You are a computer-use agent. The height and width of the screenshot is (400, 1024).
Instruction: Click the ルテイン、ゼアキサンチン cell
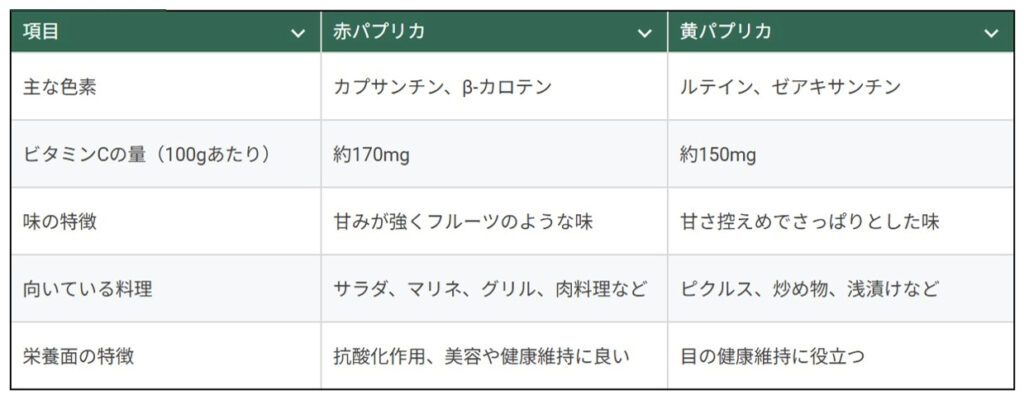click(x=790, y=87)
